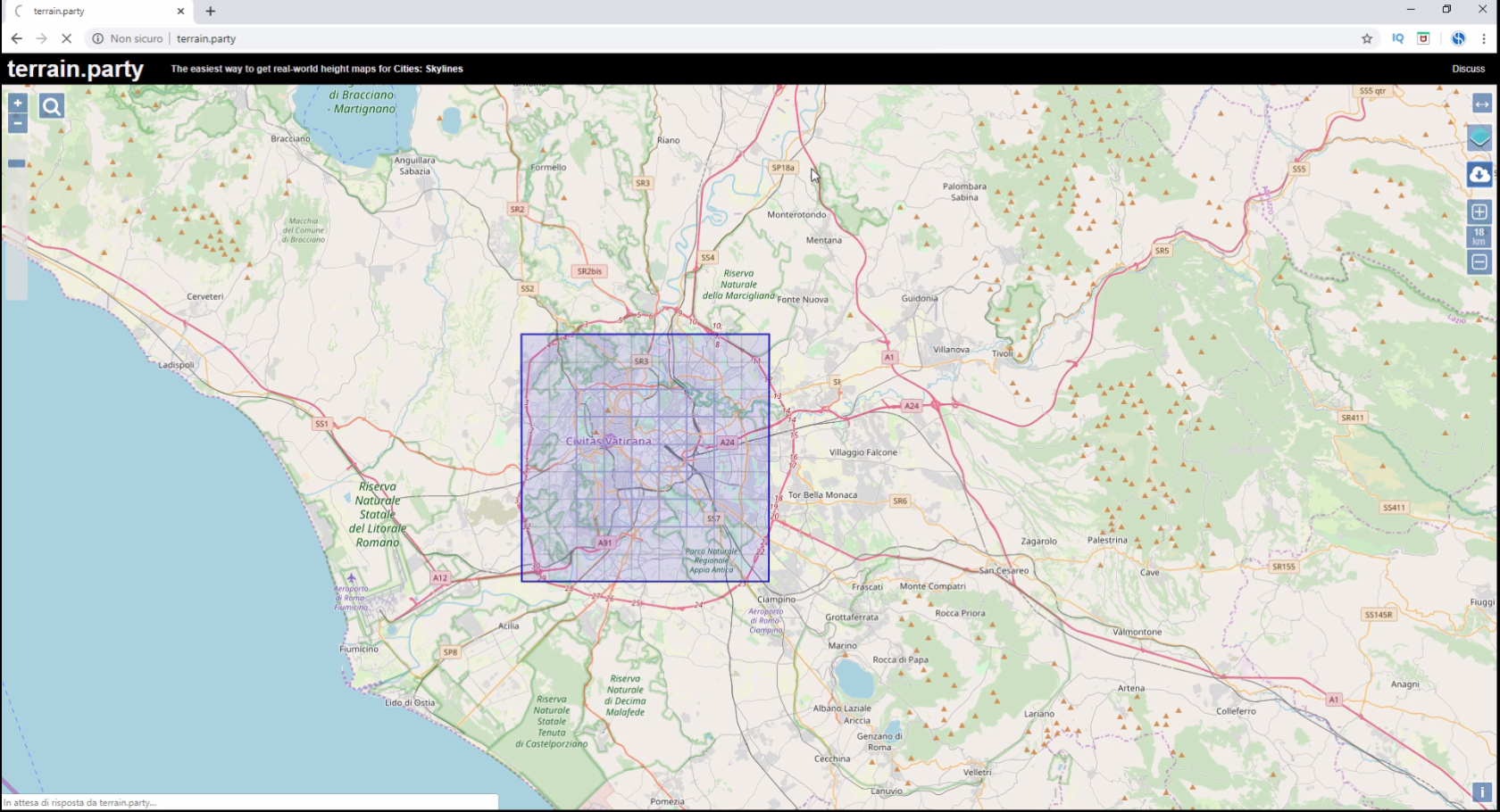Decrease the selection box size
The width and height of the screenshot is (1500, 812).
1479,262
